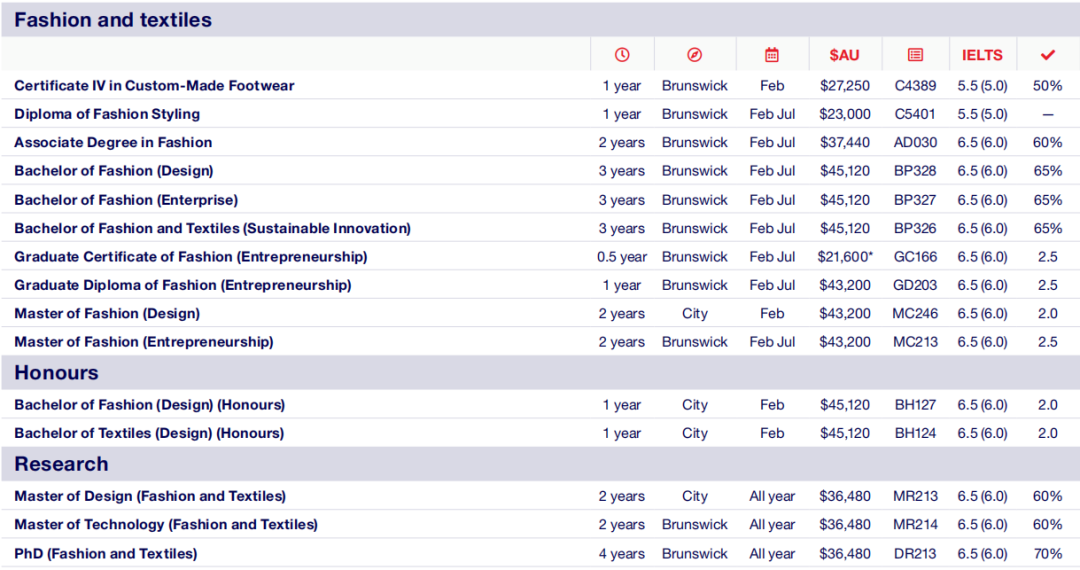The width and height of the screenshot is (1080, 570).
Task: Click the red checkmark entry requirement icon
Action: pos(1048,55)
